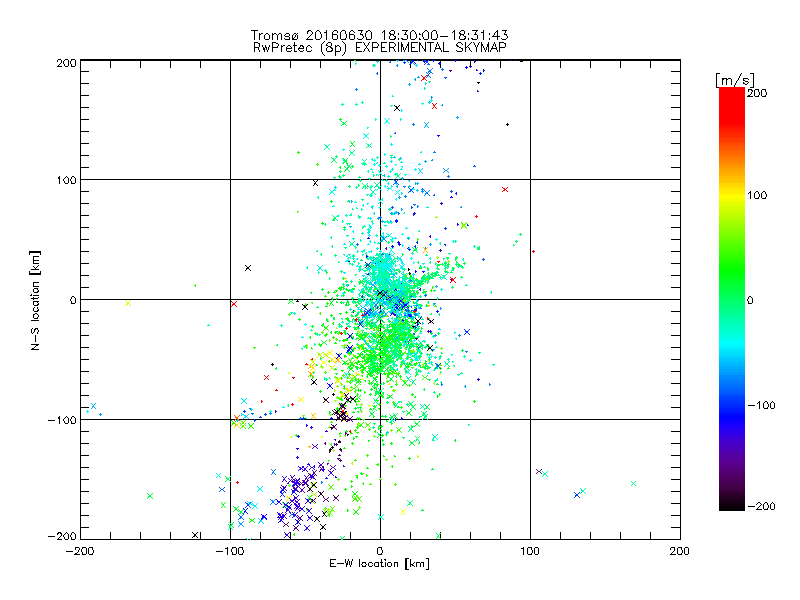
Task: Click the y-axis tick label '-100'
Action: pyautogui.click(x=62, y=420)
